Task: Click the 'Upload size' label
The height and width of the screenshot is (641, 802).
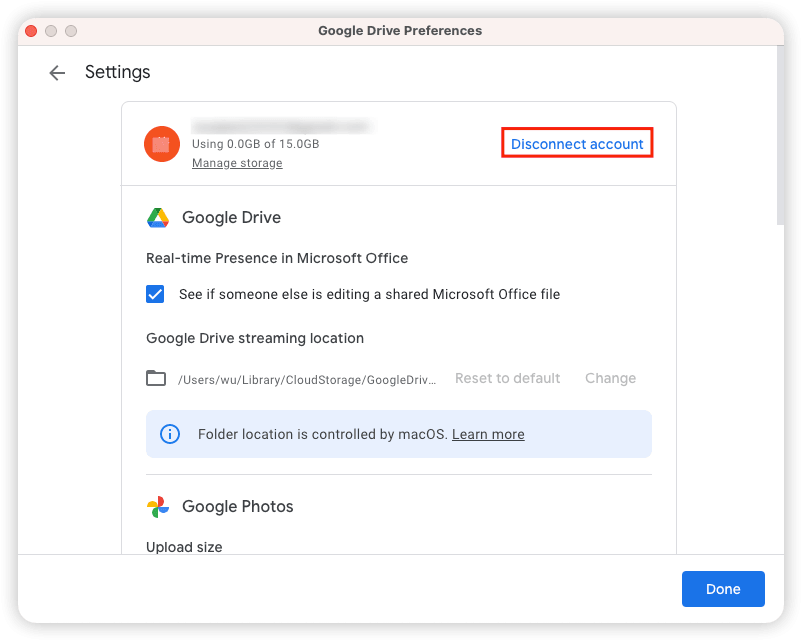Action: tap(184, 547)
